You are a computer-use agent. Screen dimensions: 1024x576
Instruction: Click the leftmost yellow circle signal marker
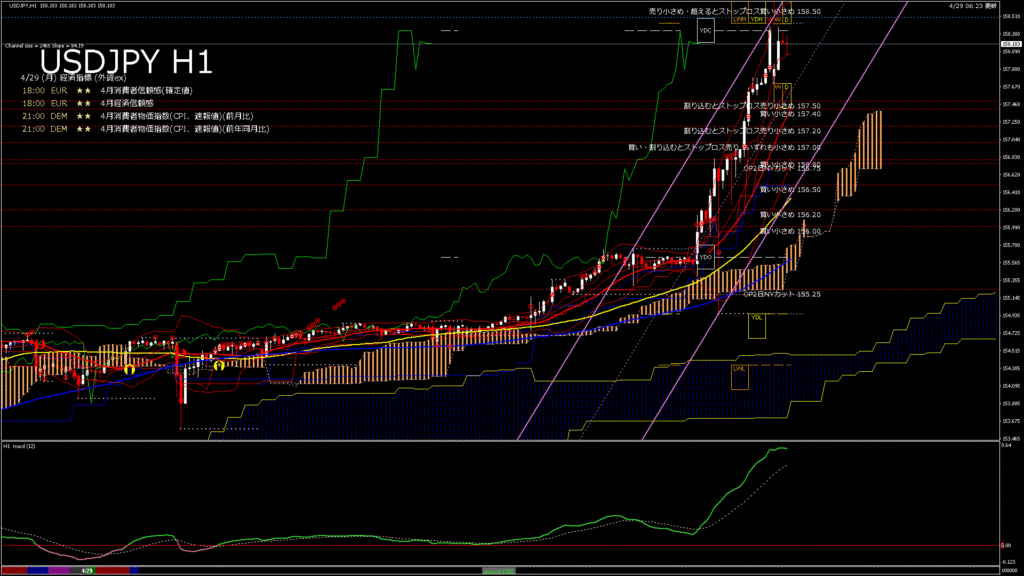point(129,370)
